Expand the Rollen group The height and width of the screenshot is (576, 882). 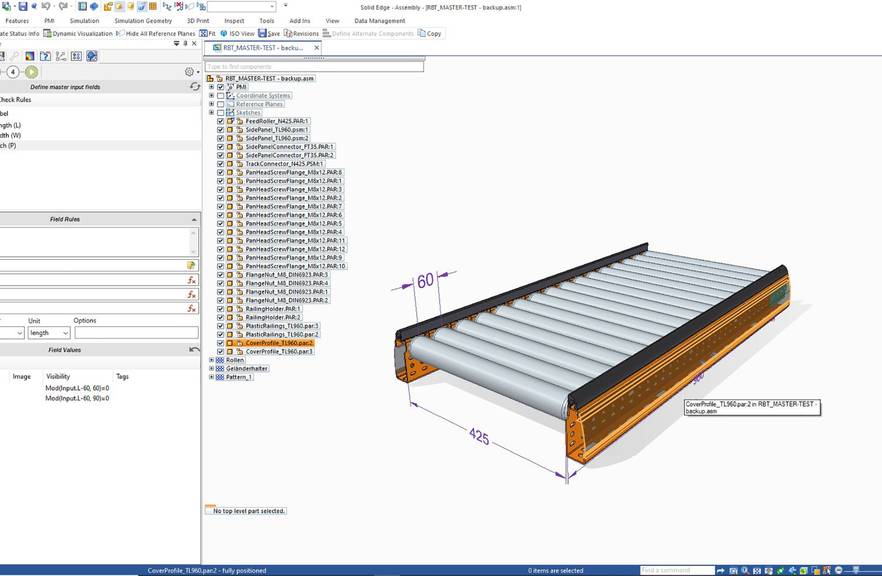tap(212, 359)
